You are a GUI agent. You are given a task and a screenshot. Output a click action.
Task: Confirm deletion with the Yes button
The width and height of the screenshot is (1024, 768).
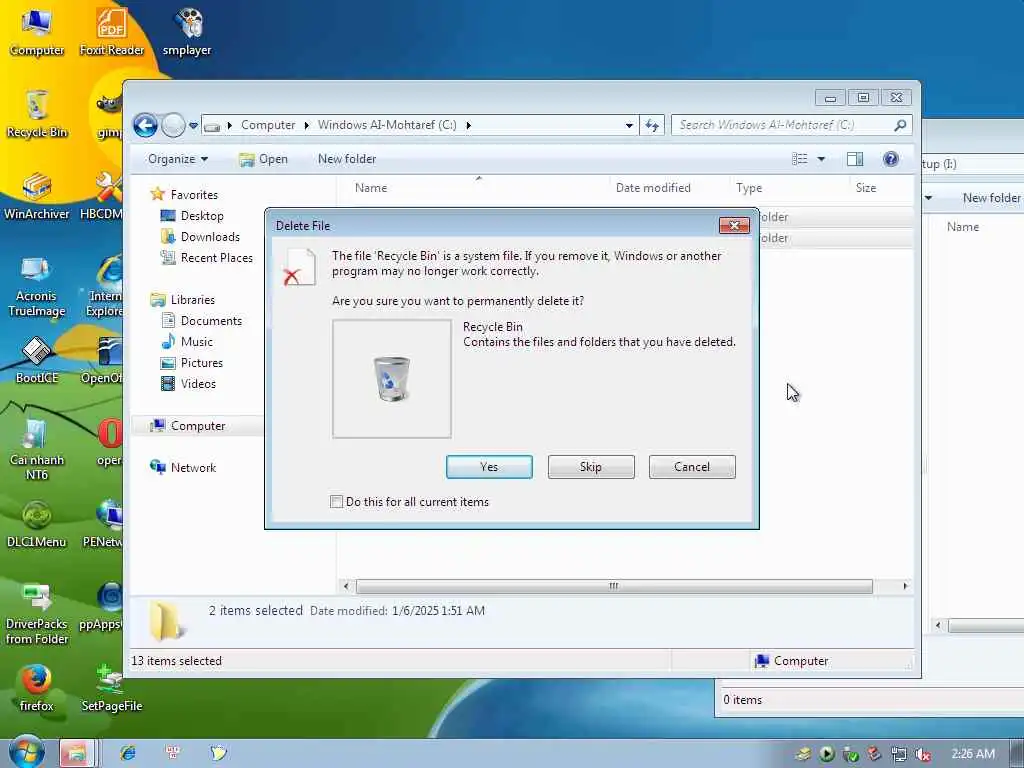[488, 467]
